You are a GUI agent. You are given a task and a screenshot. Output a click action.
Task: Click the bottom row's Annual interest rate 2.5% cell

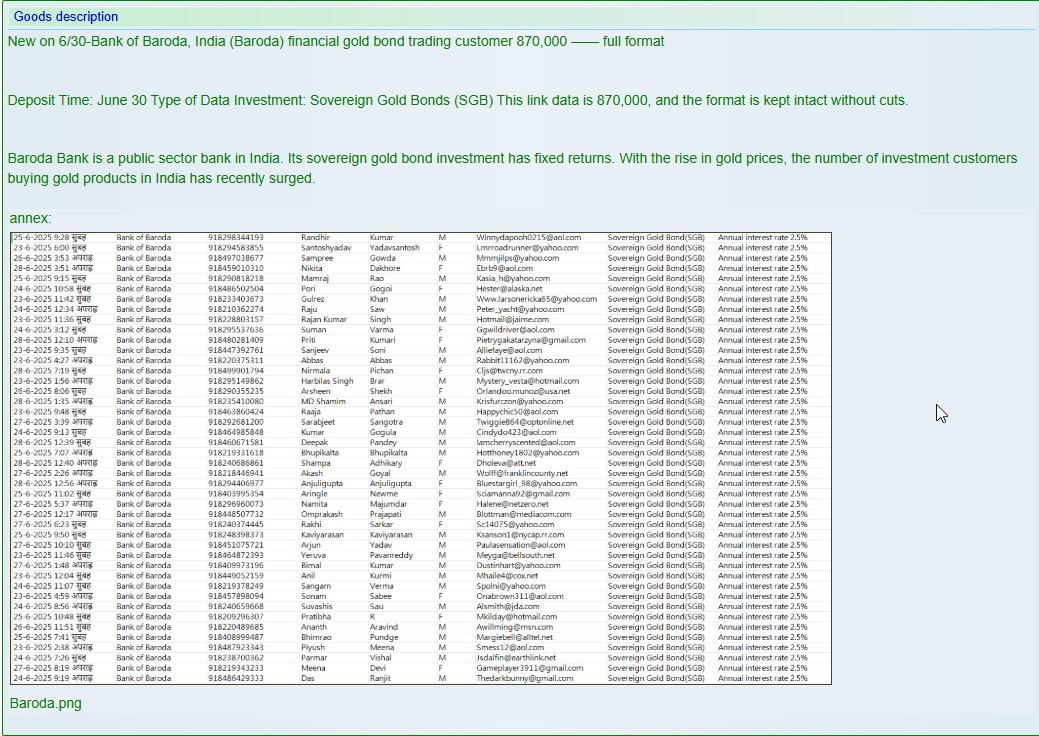[762, 678]
